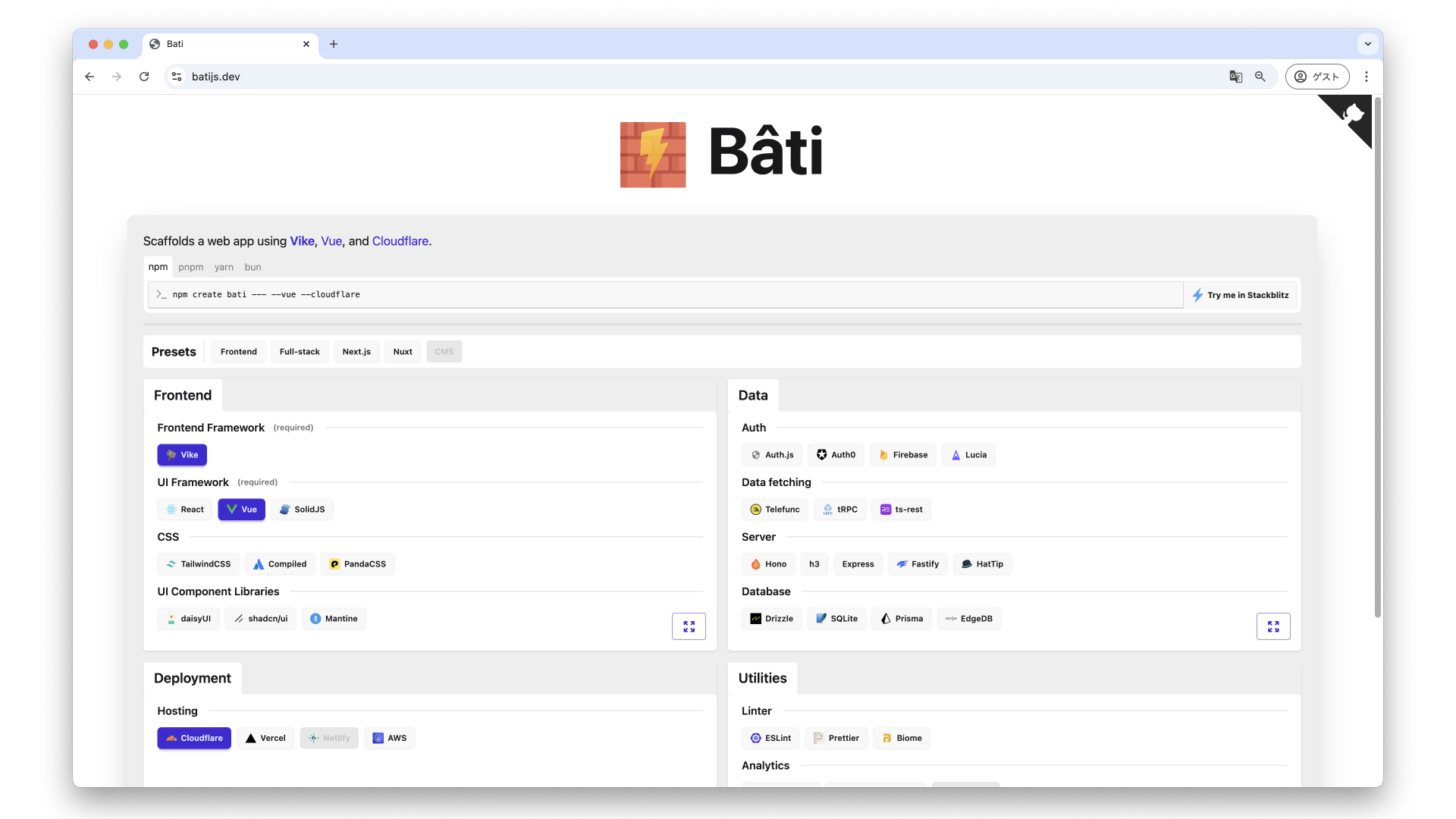Open the GitHub corner octocat icon

click(x=1352, y=115)
